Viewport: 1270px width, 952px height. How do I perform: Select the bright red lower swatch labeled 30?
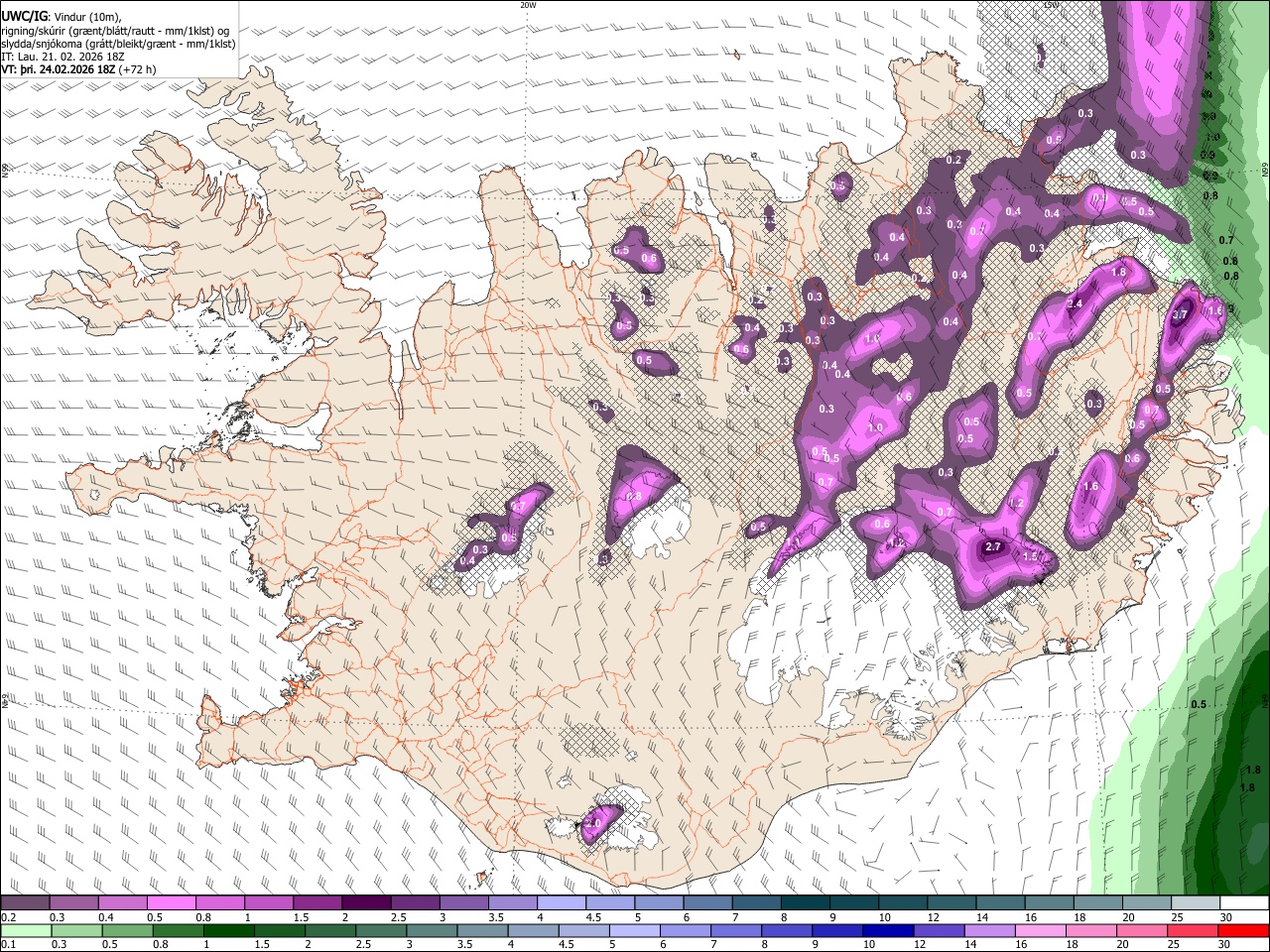1244,930
